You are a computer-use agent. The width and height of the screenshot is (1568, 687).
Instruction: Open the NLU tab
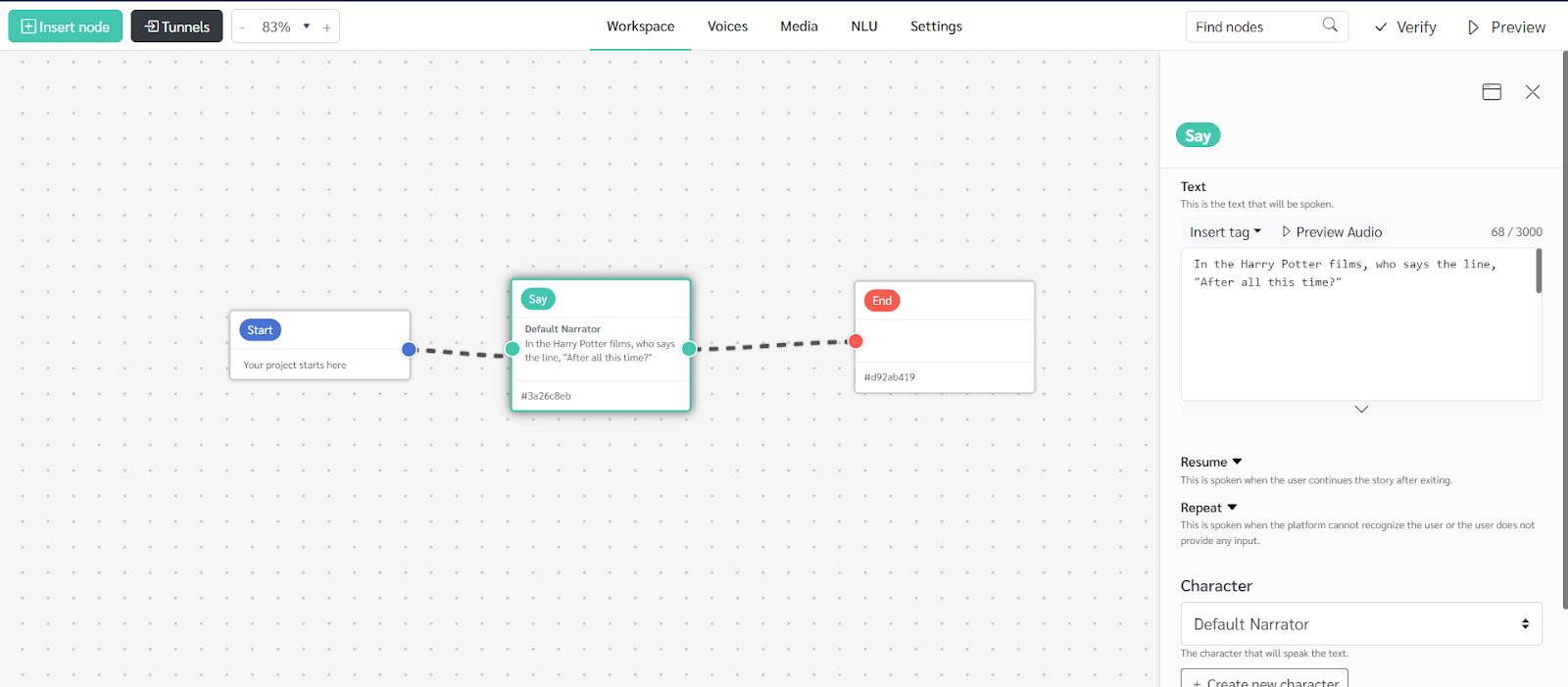coord(864,26)
